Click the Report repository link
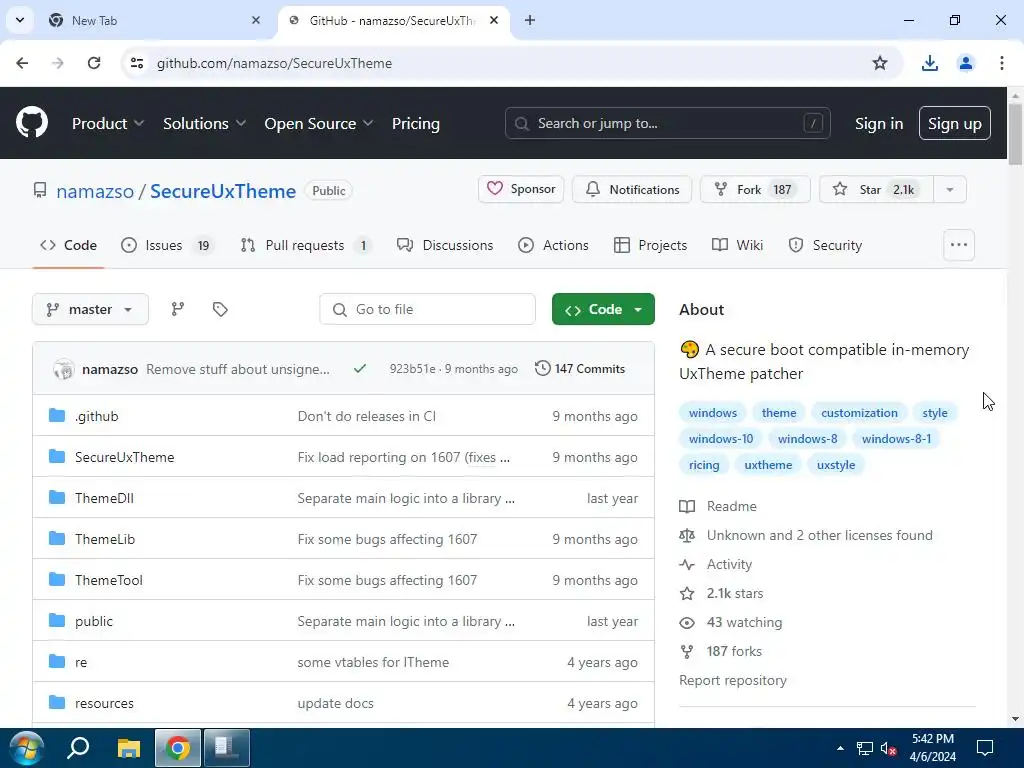Image resolution: width=1024 pixels, height=768 pixels. tap(733, 680)
